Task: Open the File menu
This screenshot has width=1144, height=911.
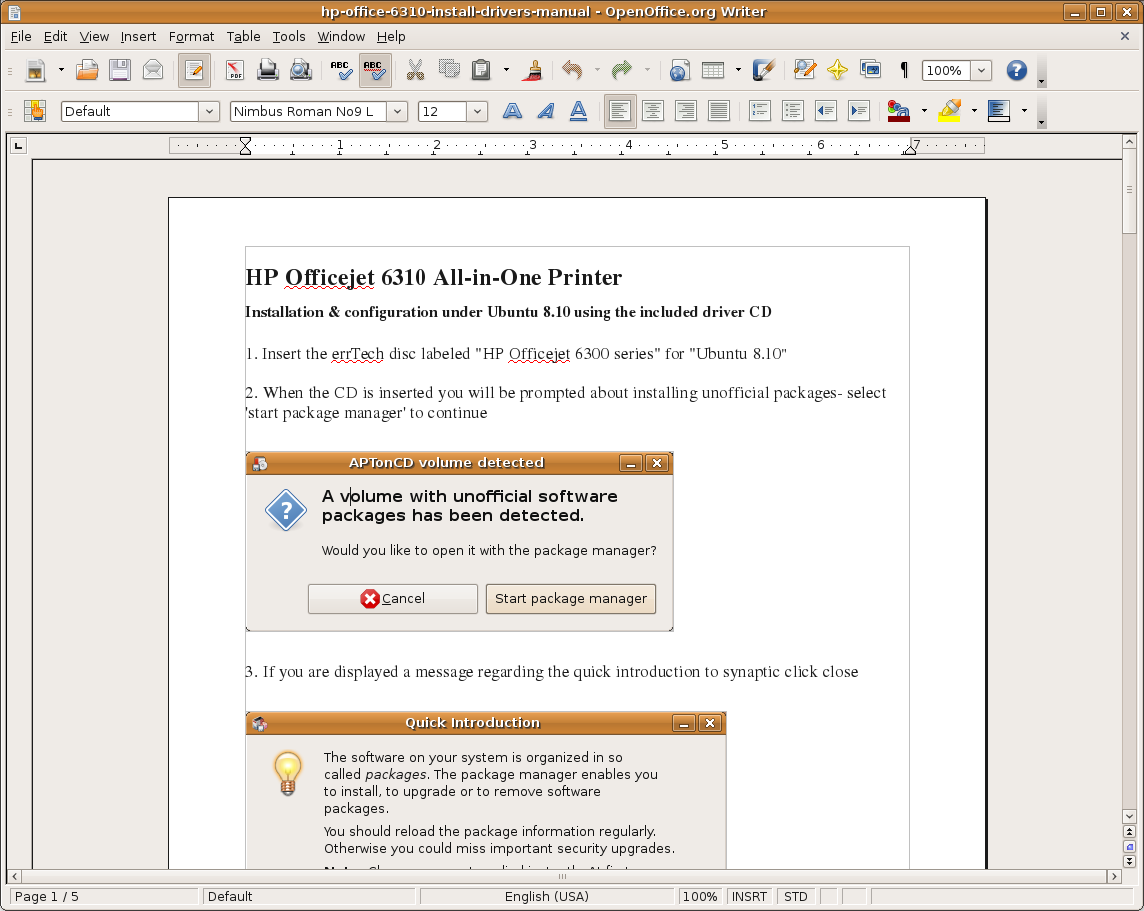Action: coord(21,36)
